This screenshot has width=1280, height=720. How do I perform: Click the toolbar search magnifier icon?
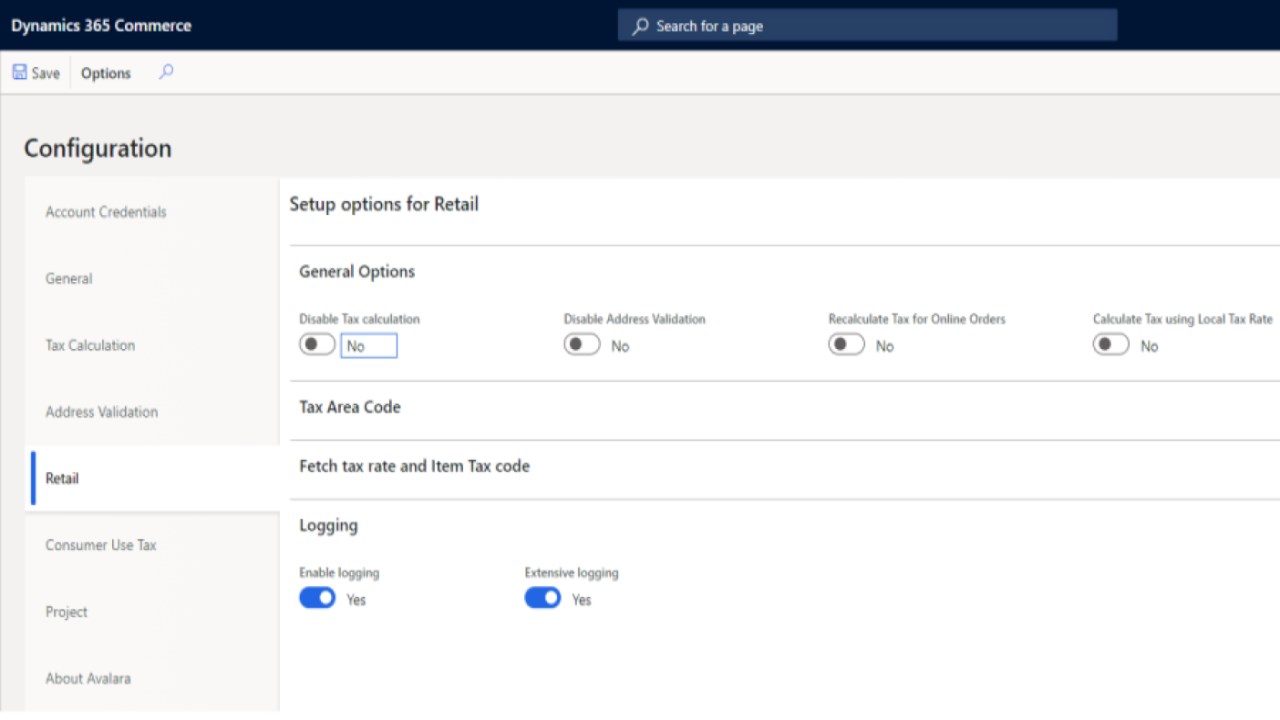166,72
